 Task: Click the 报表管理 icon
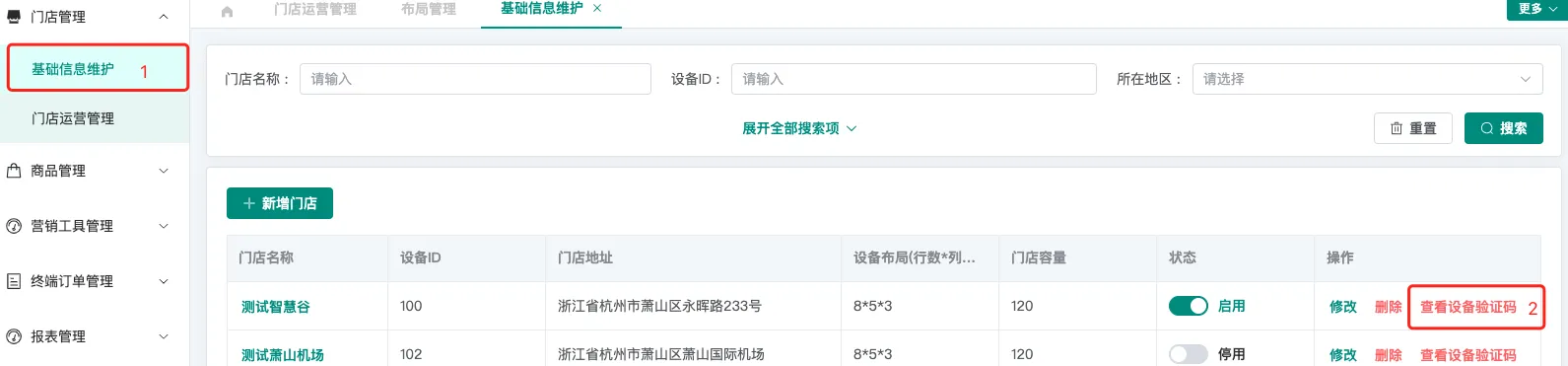pyautogui.click(x=14, y=336)
